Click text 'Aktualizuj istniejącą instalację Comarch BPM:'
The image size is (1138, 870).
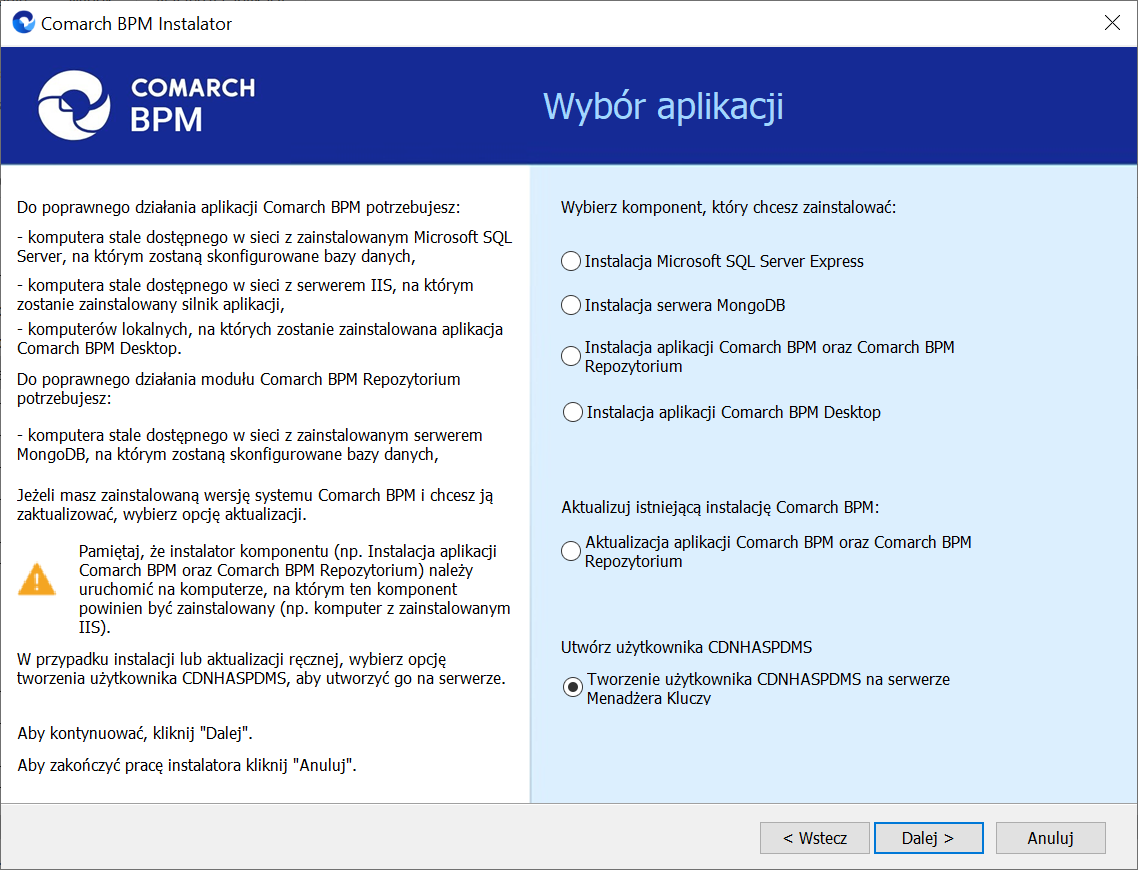click(x=720, y=507)
